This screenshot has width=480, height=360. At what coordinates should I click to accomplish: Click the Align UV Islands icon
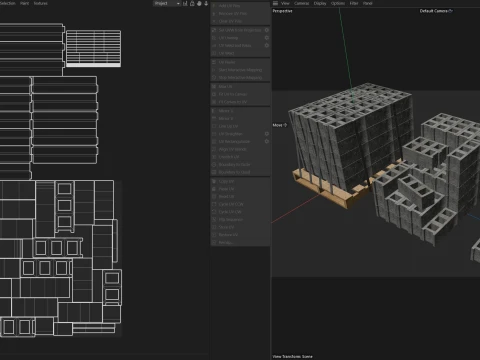tap(214, 149)
